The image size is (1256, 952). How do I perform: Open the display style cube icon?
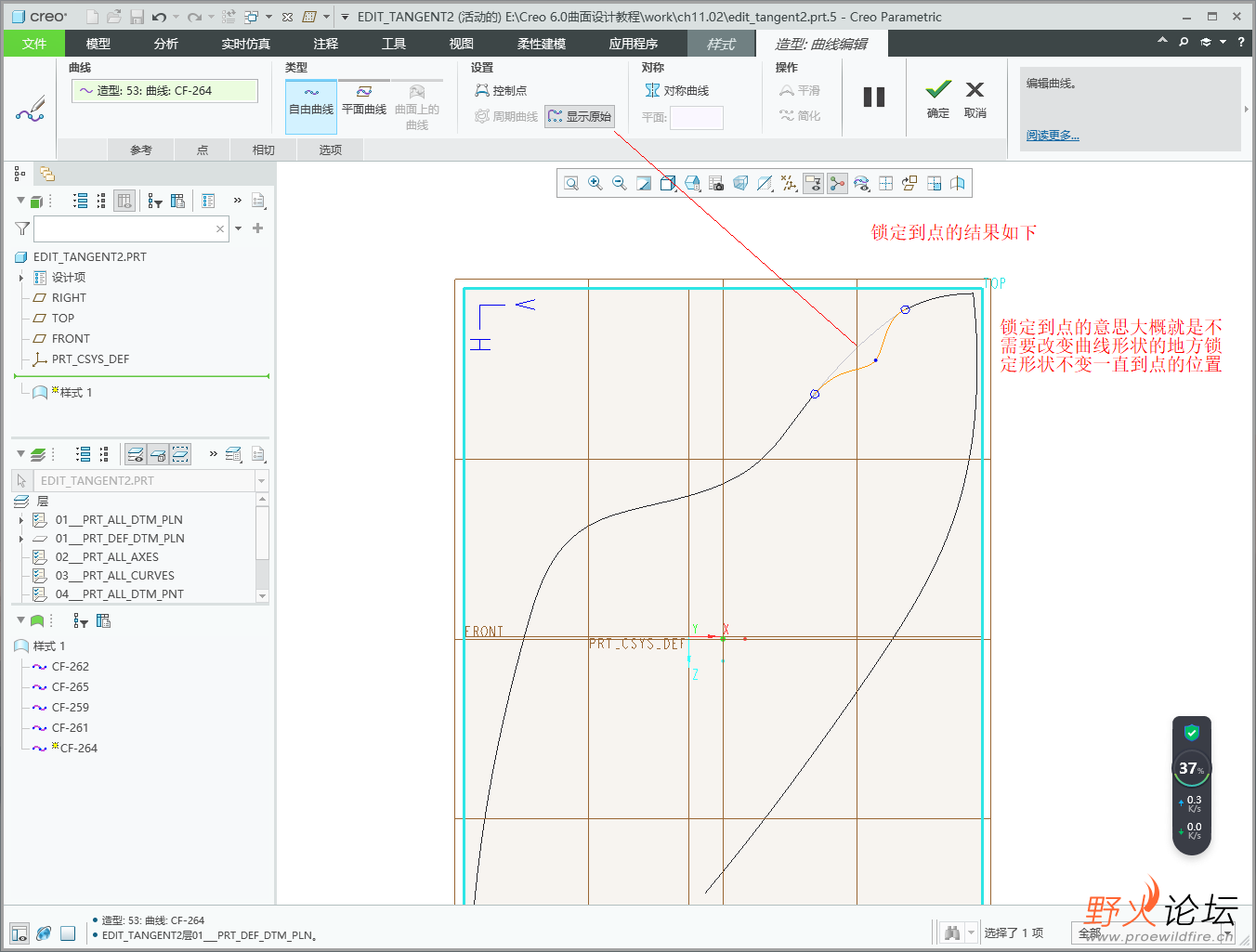tap(668, 183)
